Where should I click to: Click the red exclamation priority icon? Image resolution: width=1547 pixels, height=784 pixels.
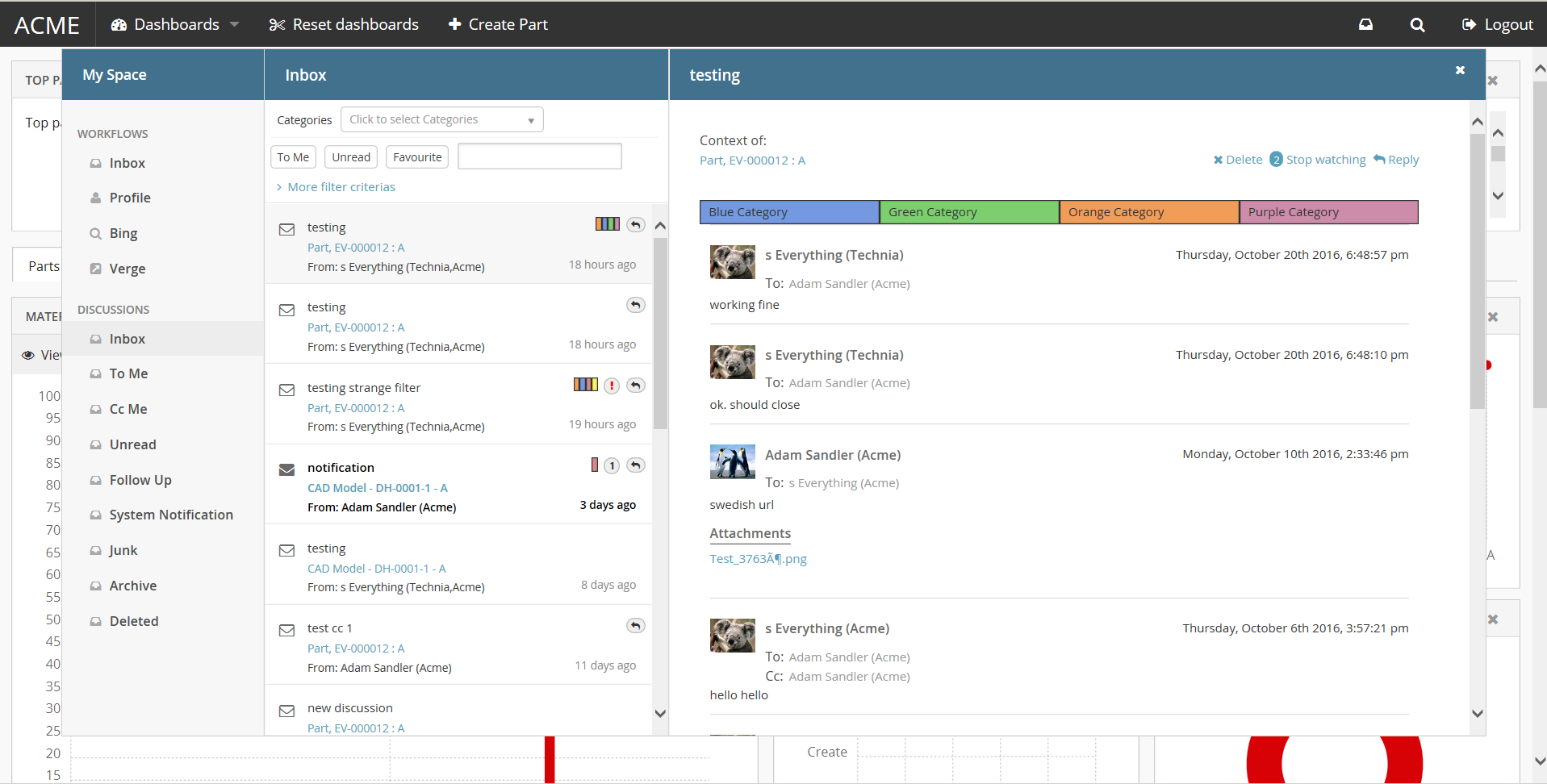pos(612,386)
